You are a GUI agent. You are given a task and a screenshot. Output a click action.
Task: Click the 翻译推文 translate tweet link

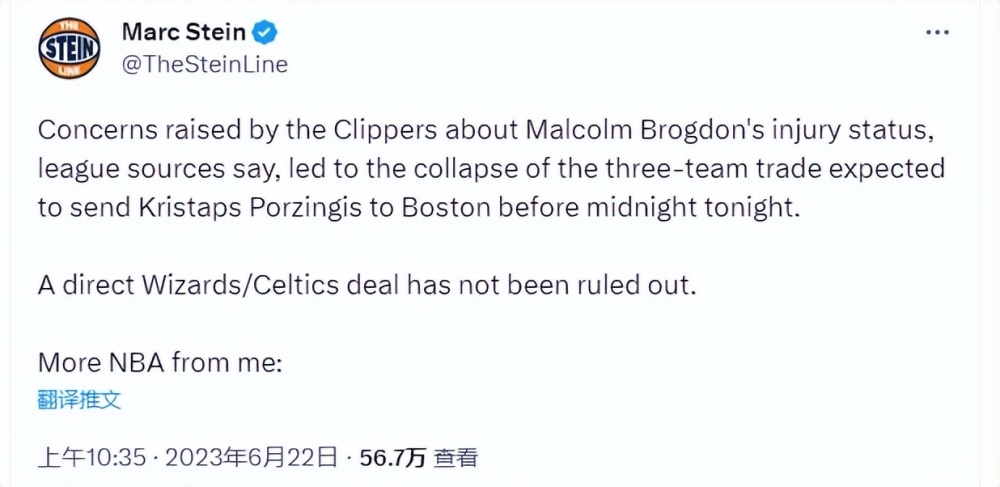coord(80,400)
